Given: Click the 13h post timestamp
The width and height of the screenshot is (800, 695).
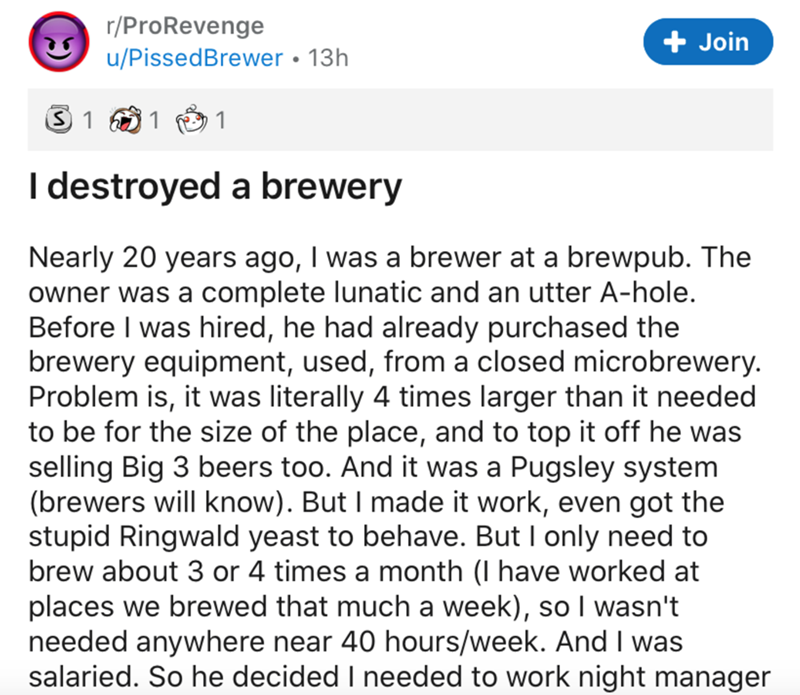Looking at the screenshot, I should [x=328, y=58].
